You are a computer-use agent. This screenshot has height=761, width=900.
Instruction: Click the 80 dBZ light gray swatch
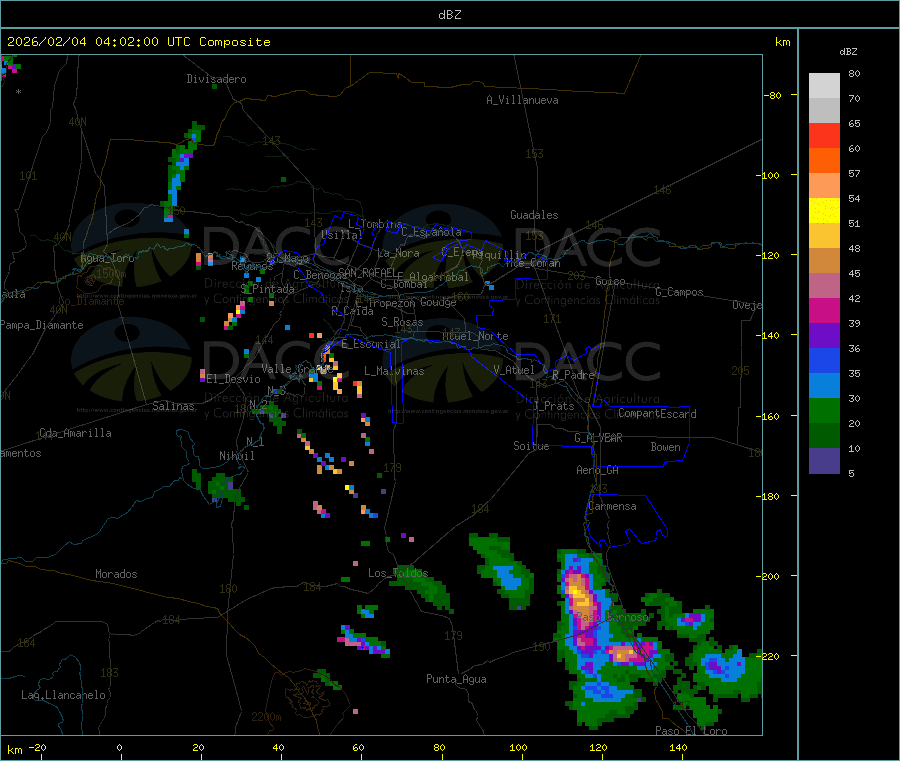(x=824, y=86)
